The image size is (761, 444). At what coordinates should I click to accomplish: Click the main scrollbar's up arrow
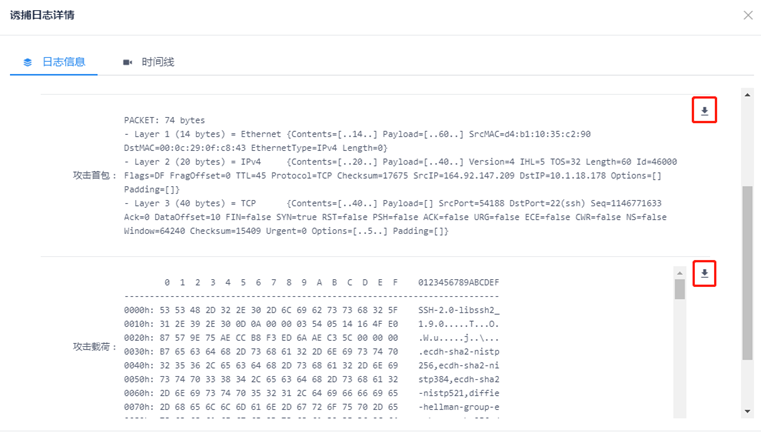click(747, 96)
